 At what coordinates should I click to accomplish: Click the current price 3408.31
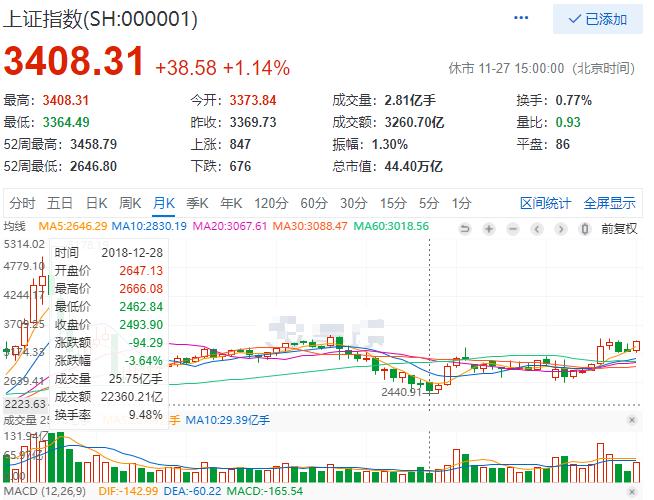pyautogui.click(x=74, y=61)
